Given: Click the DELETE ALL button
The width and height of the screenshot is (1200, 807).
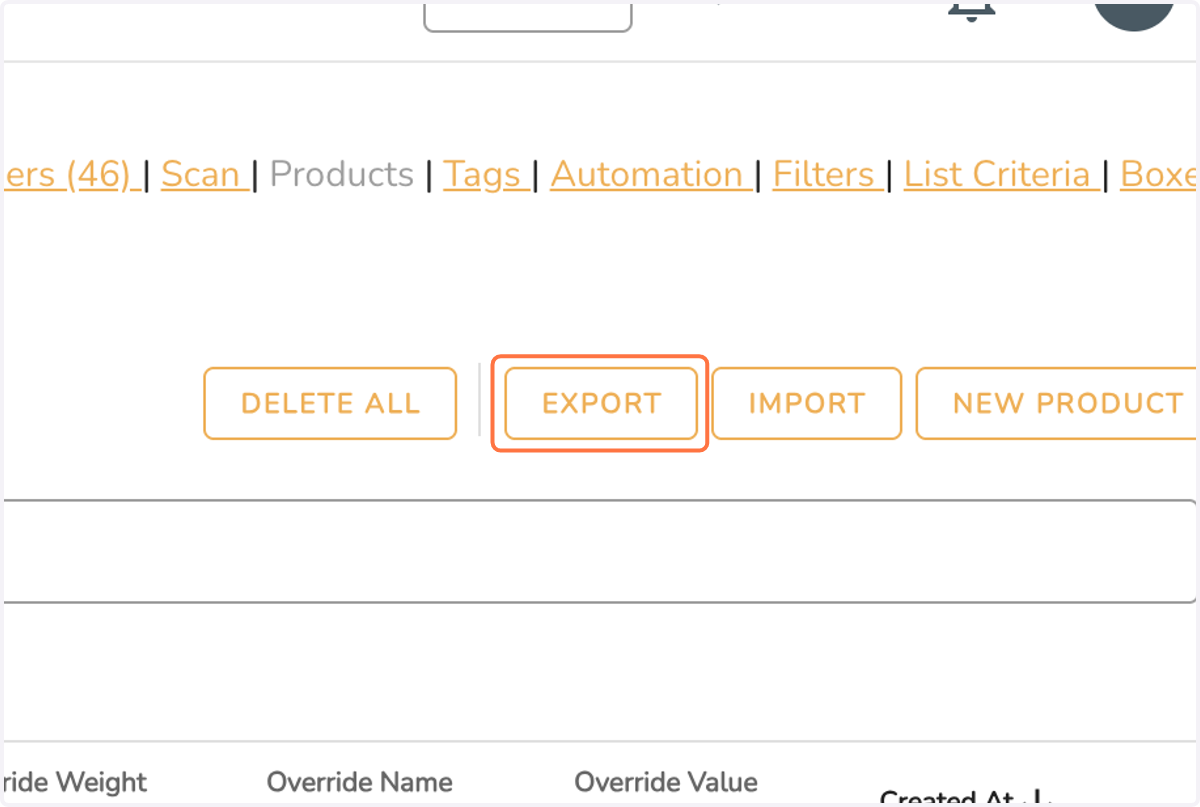Looking at the screenshot, I should click(x=330, y=404).
